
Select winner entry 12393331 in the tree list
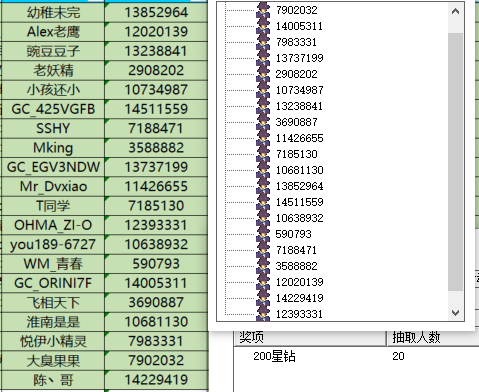click(299, 314)
